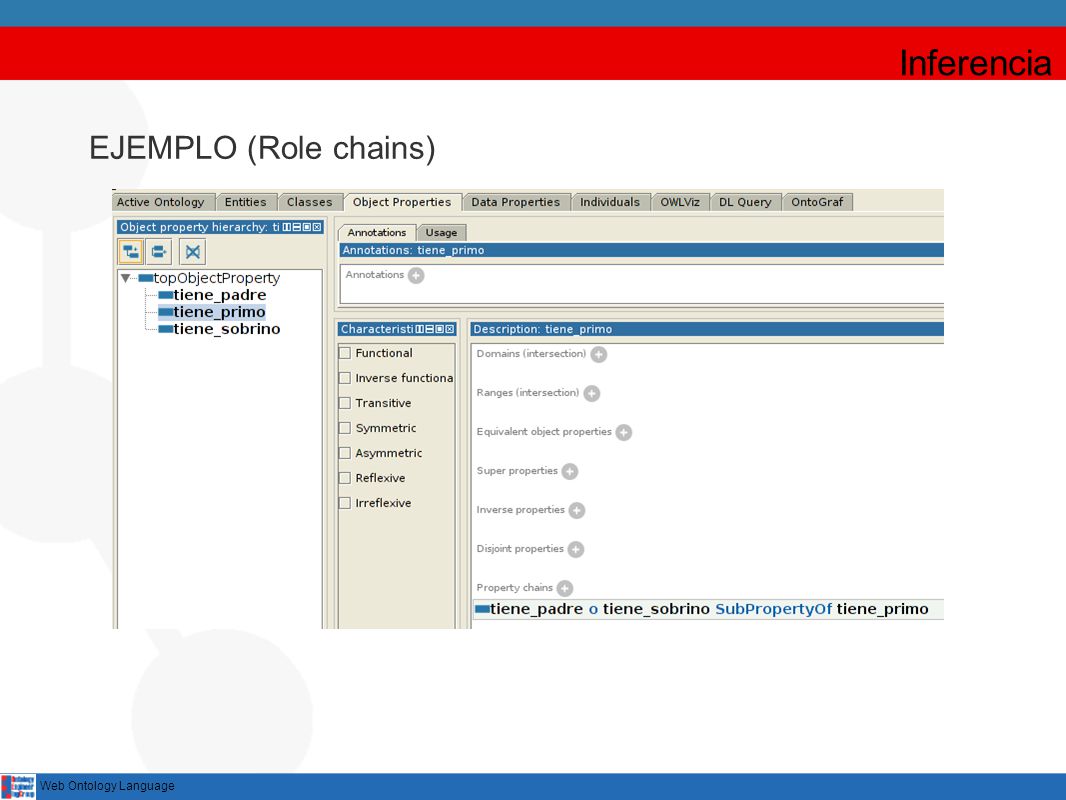Check the Transitive characteristic
Viewport: 1066px width, 800px height.
(x=345, y=403)
